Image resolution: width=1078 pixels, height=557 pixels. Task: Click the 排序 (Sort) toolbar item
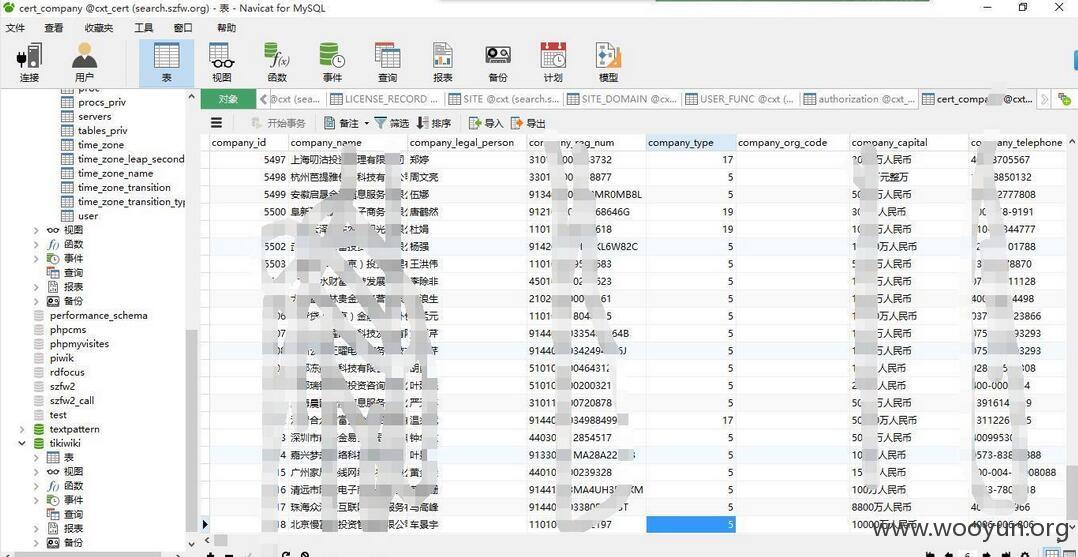[434, 123]
